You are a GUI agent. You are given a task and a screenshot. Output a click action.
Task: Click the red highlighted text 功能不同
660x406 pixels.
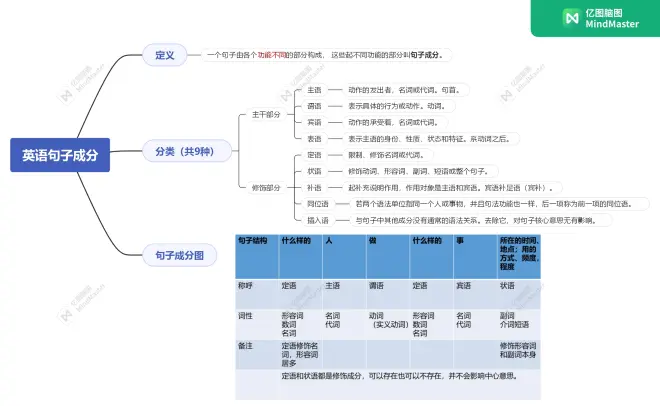coord(272,55)
